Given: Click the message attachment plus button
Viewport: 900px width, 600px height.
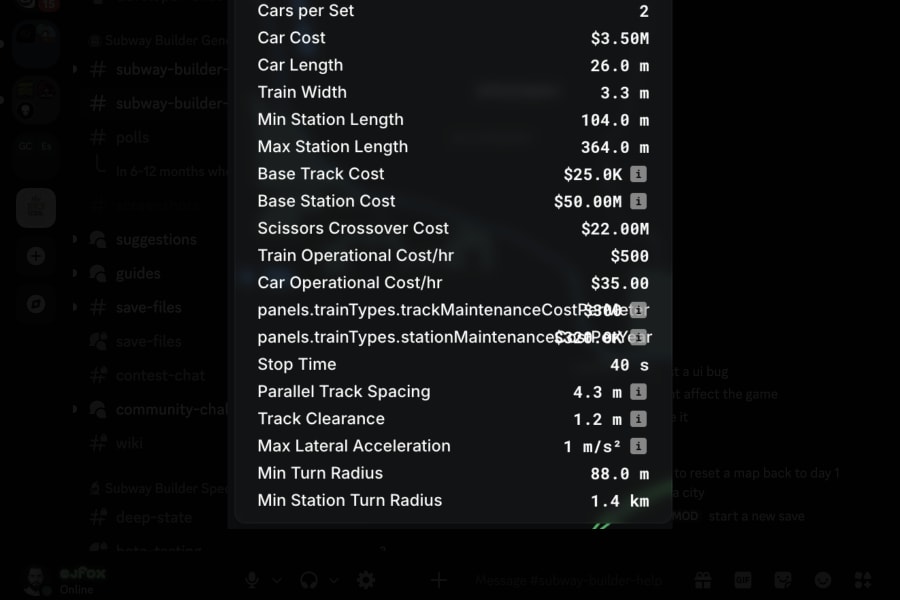Looking at the screenshot, I should coord(439,580).
